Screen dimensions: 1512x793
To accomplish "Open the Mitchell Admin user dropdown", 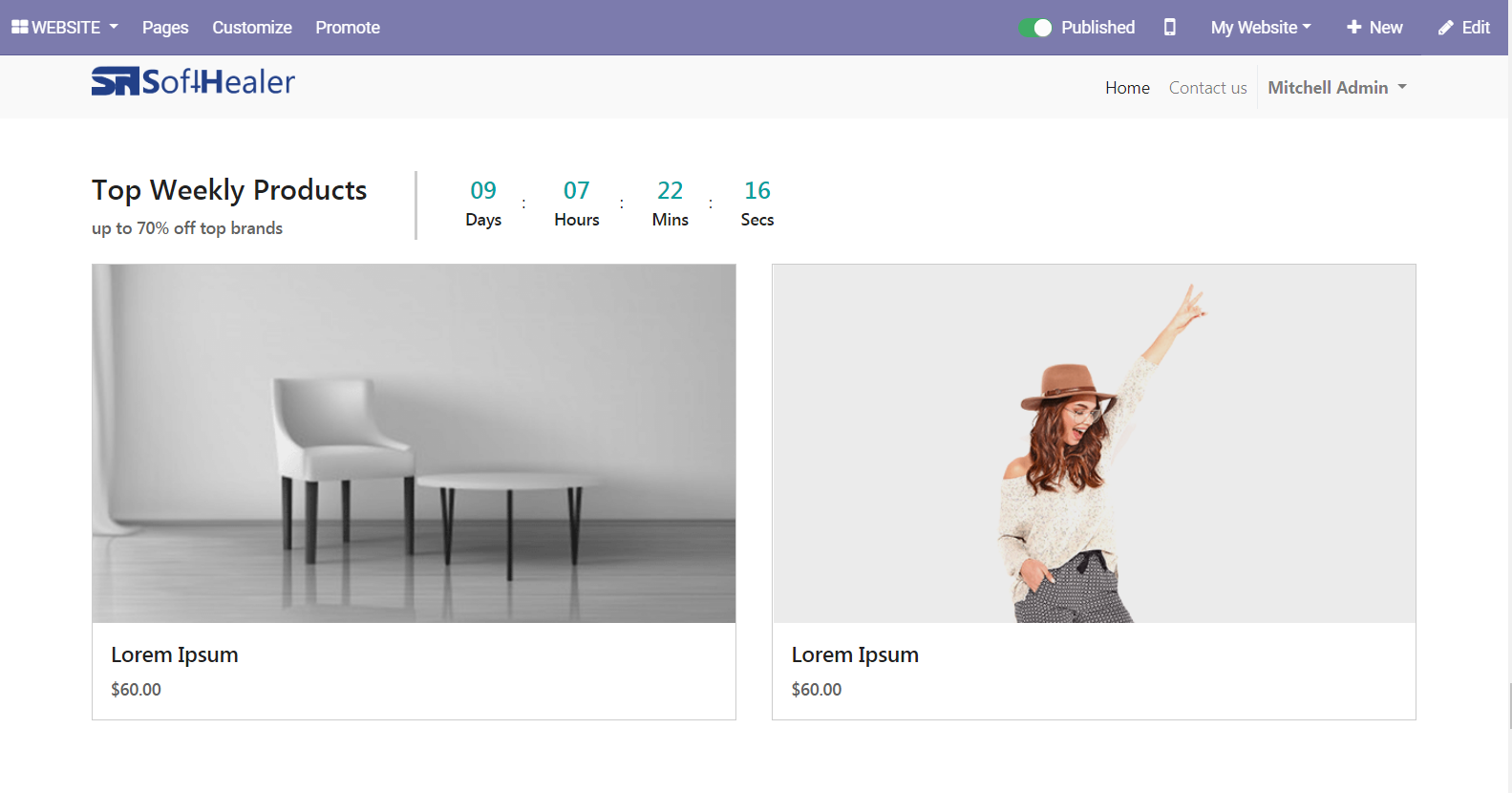I will click(x=1337, y=88).
